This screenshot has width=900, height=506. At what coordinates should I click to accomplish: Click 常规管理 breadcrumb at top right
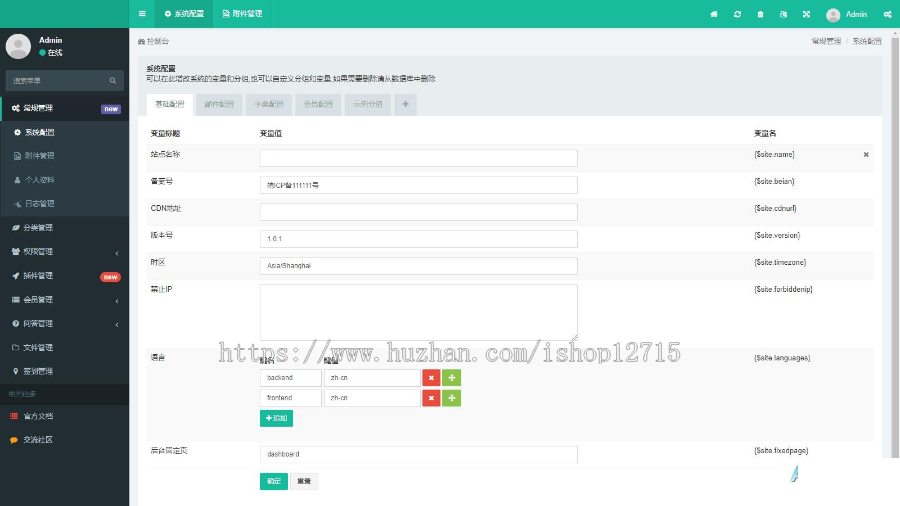pos(826,41)
